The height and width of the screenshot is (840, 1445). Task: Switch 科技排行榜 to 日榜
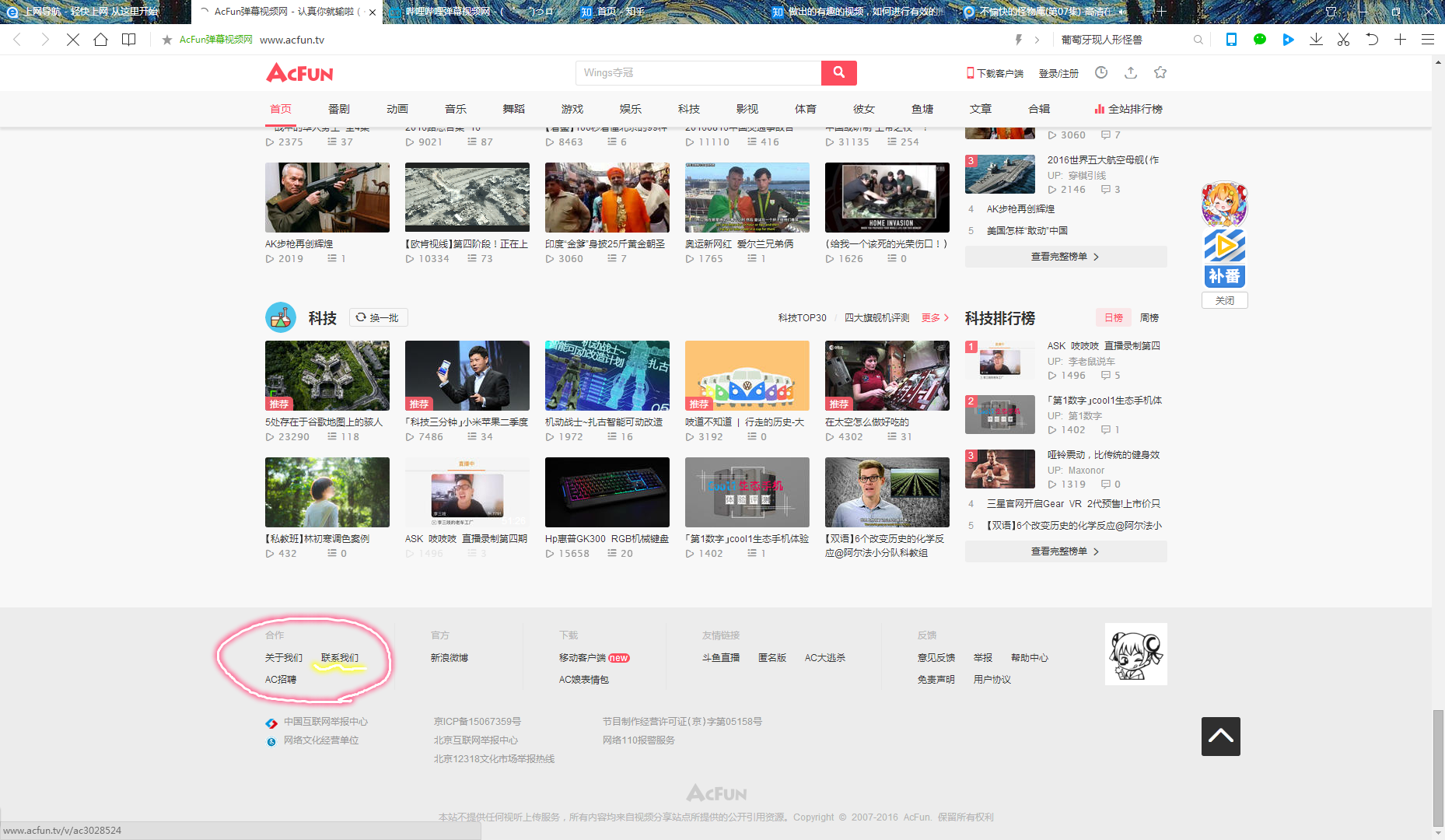coord(1114,317)
